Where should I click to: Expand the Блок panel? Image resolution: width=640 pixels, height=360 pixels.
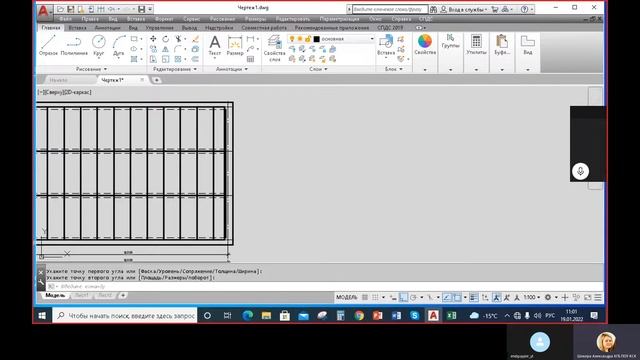(x=394, y=69)
